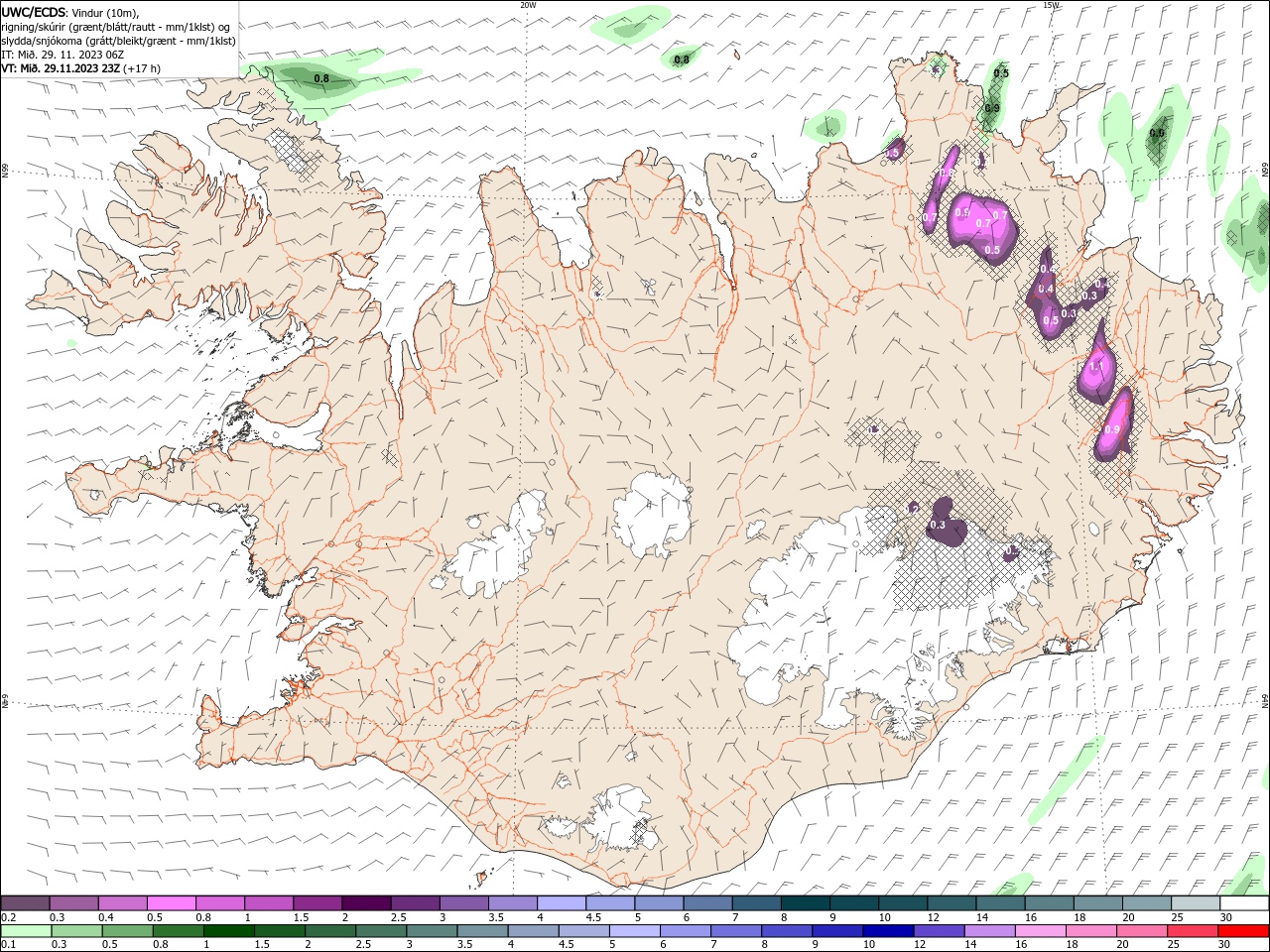The image size is (1270, 952).
Task: Pick the grey-purple 0.2 swatch in snow scale
Action: [x=25, y=903]
